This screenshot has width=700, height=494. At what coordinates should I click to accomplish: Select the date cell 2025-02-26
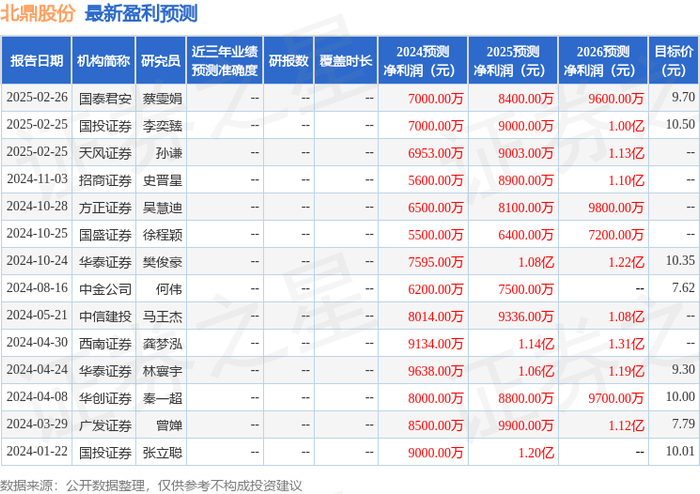click(37, 97)
